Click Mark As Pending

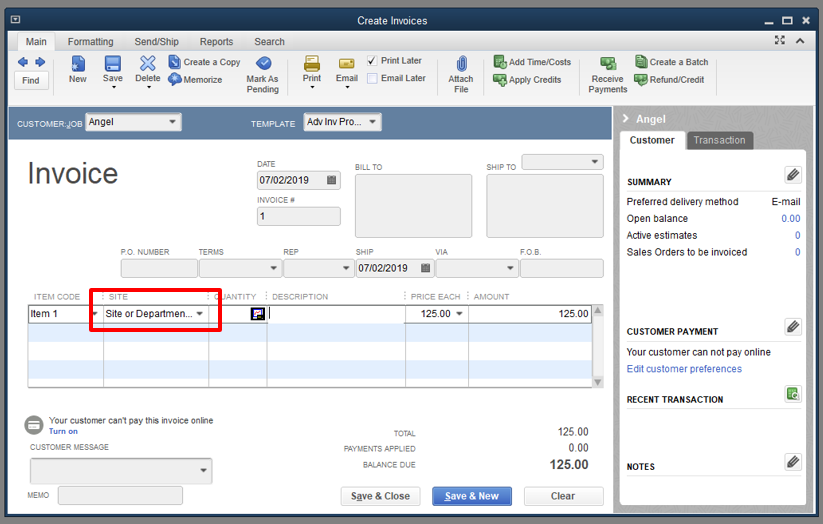262,74
